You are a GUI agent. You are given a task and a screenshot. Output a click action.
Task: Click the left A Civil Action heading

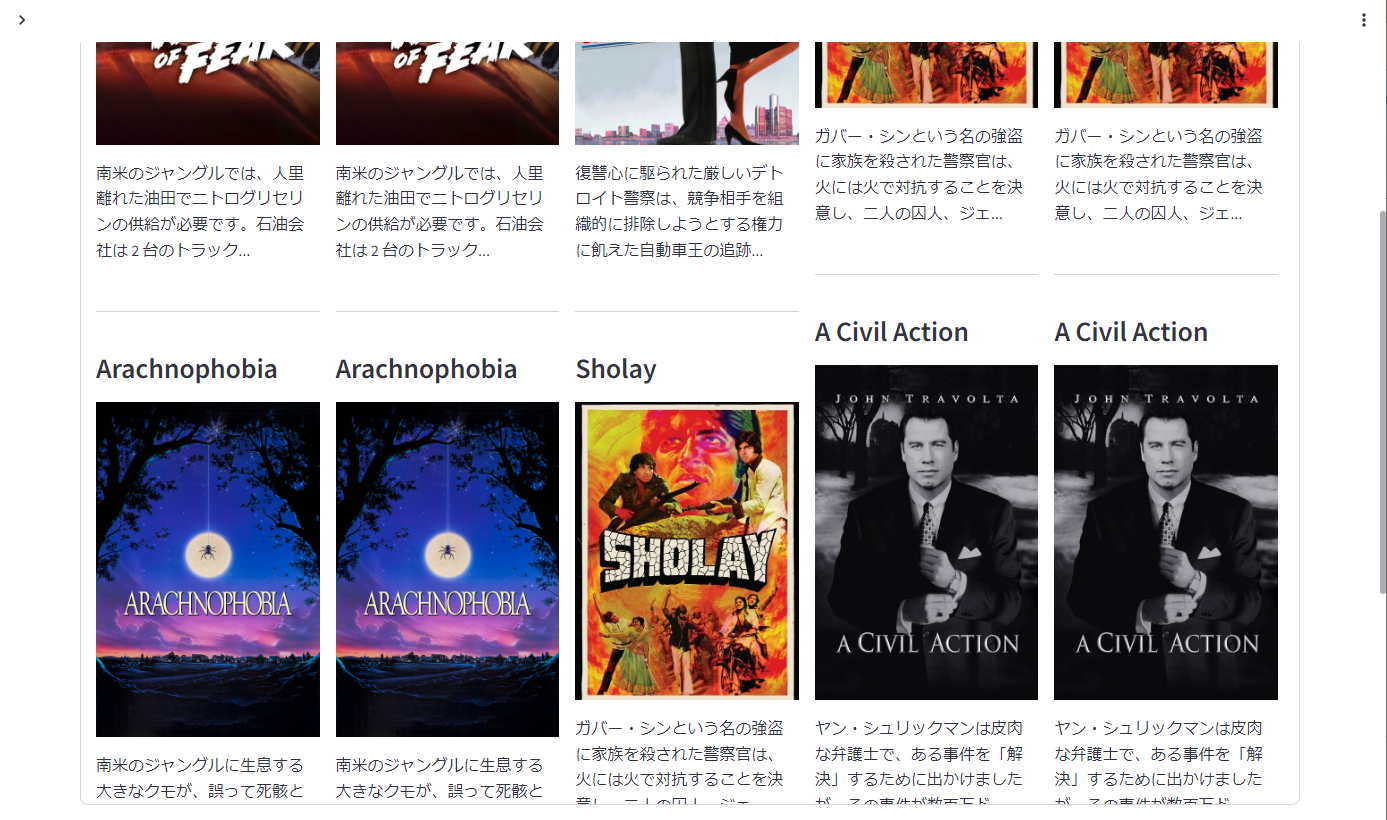[892, 332]
